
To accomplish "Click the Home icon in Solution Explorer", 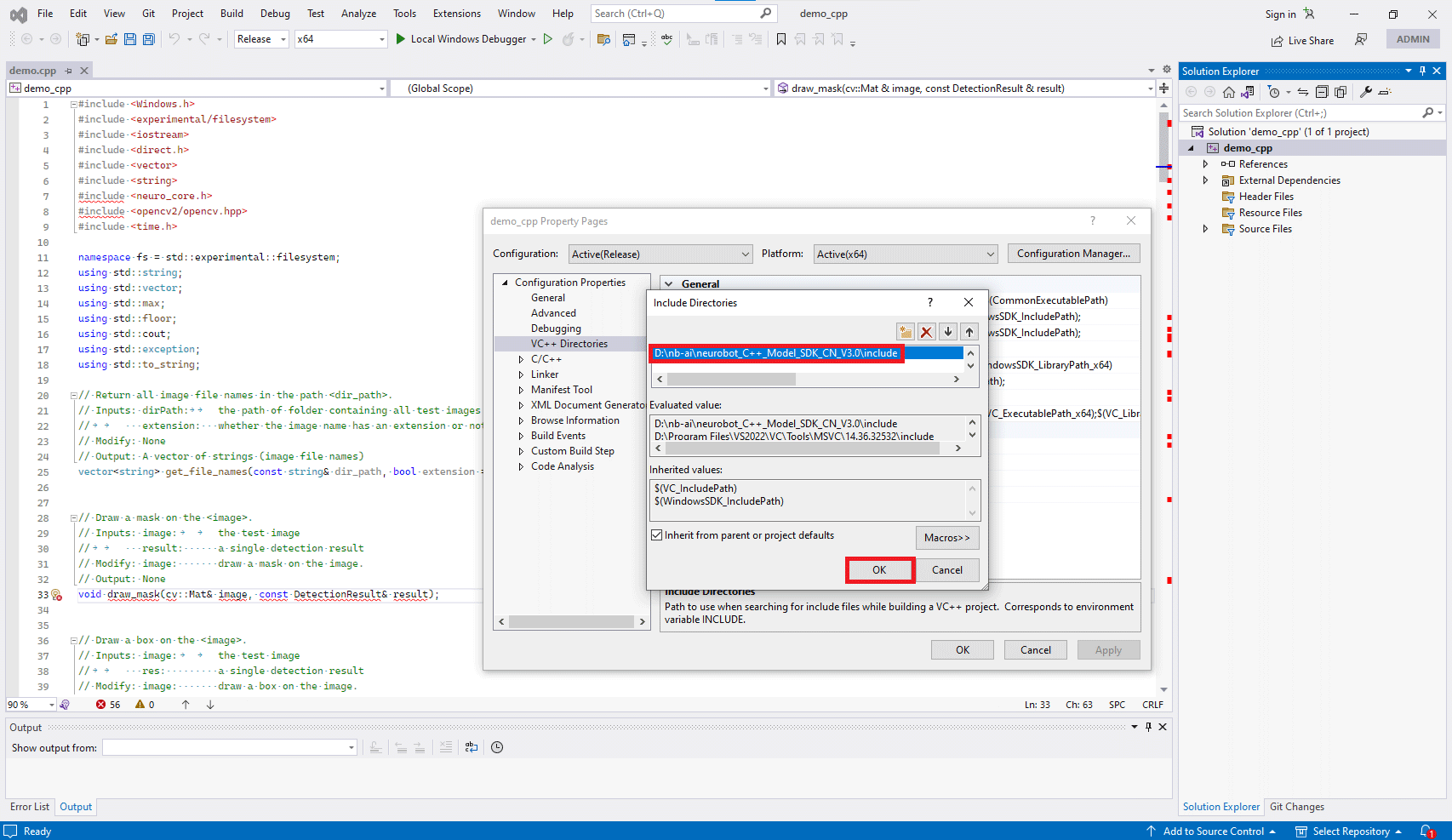I will [1228, 92].
